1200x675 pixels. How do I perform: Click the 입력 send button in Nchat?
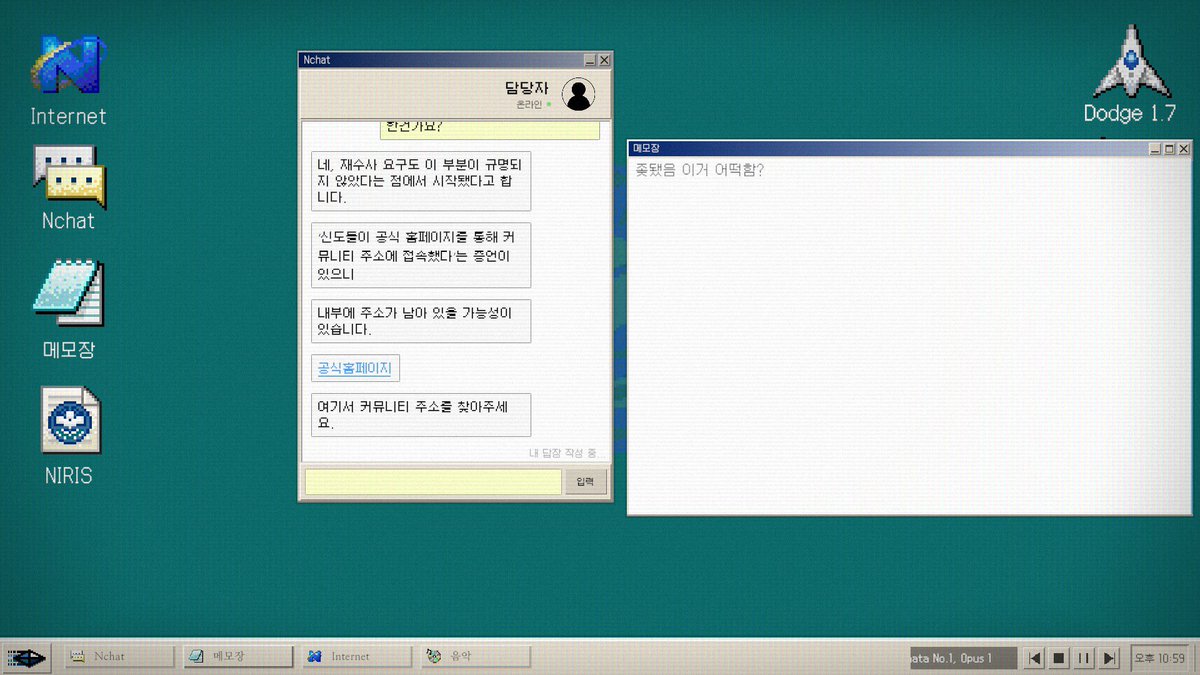(586, 482)
